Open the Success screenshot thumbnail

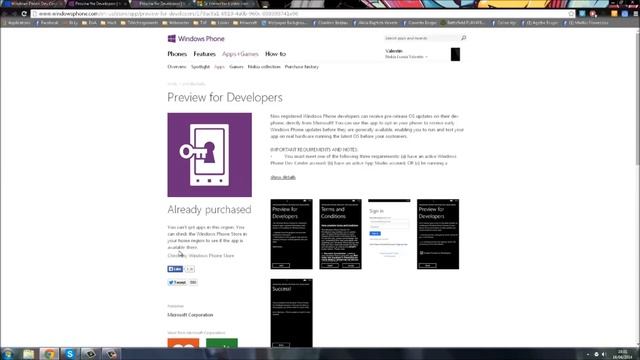291,313
